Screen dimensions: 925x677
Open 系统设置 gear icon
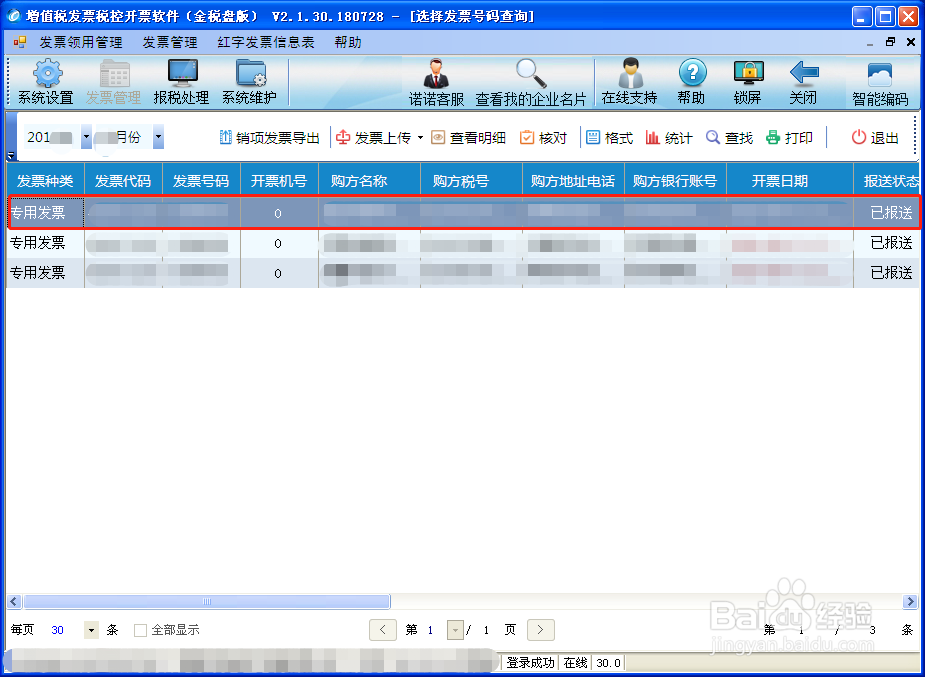(x=47, y=74)
